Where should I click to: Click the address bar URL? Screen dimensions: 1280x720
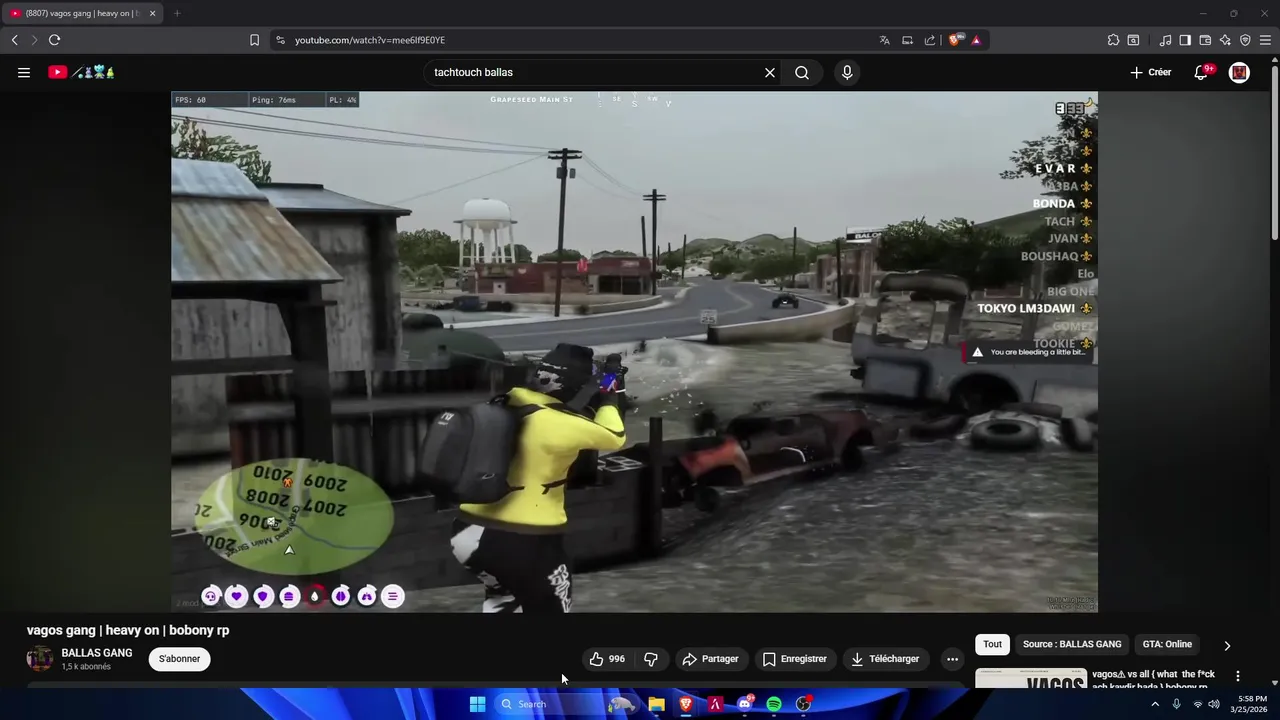pyautogui.click(x=370, y=40)
